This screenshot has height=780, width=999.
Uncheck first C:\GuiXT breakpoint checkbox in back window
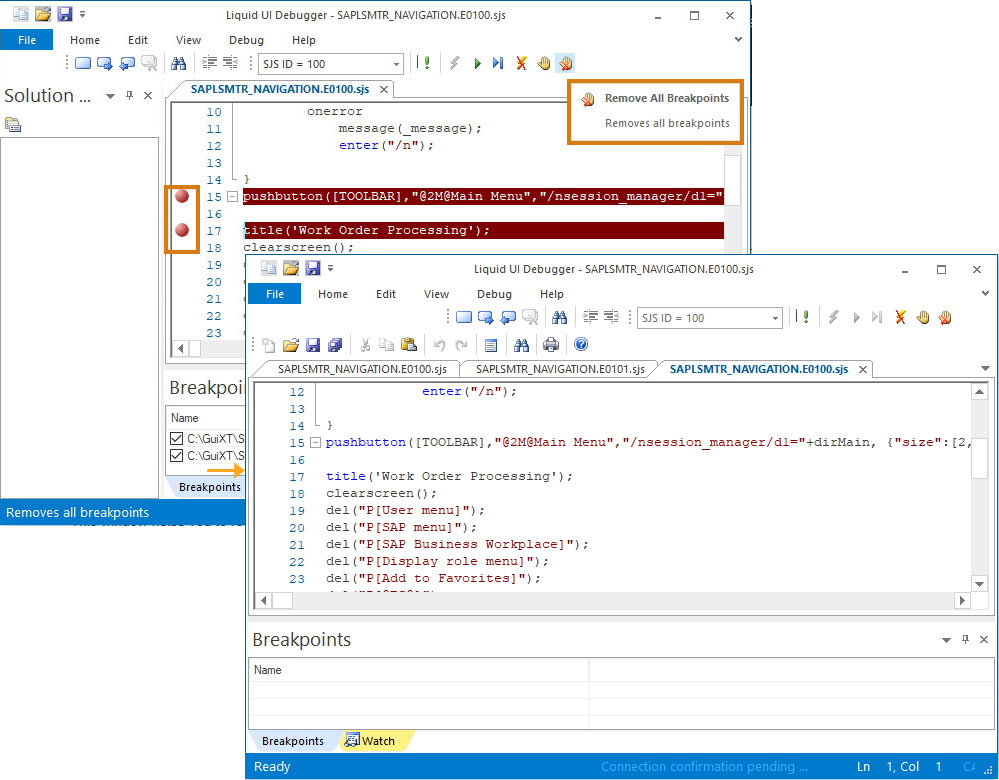pos(176,438)
